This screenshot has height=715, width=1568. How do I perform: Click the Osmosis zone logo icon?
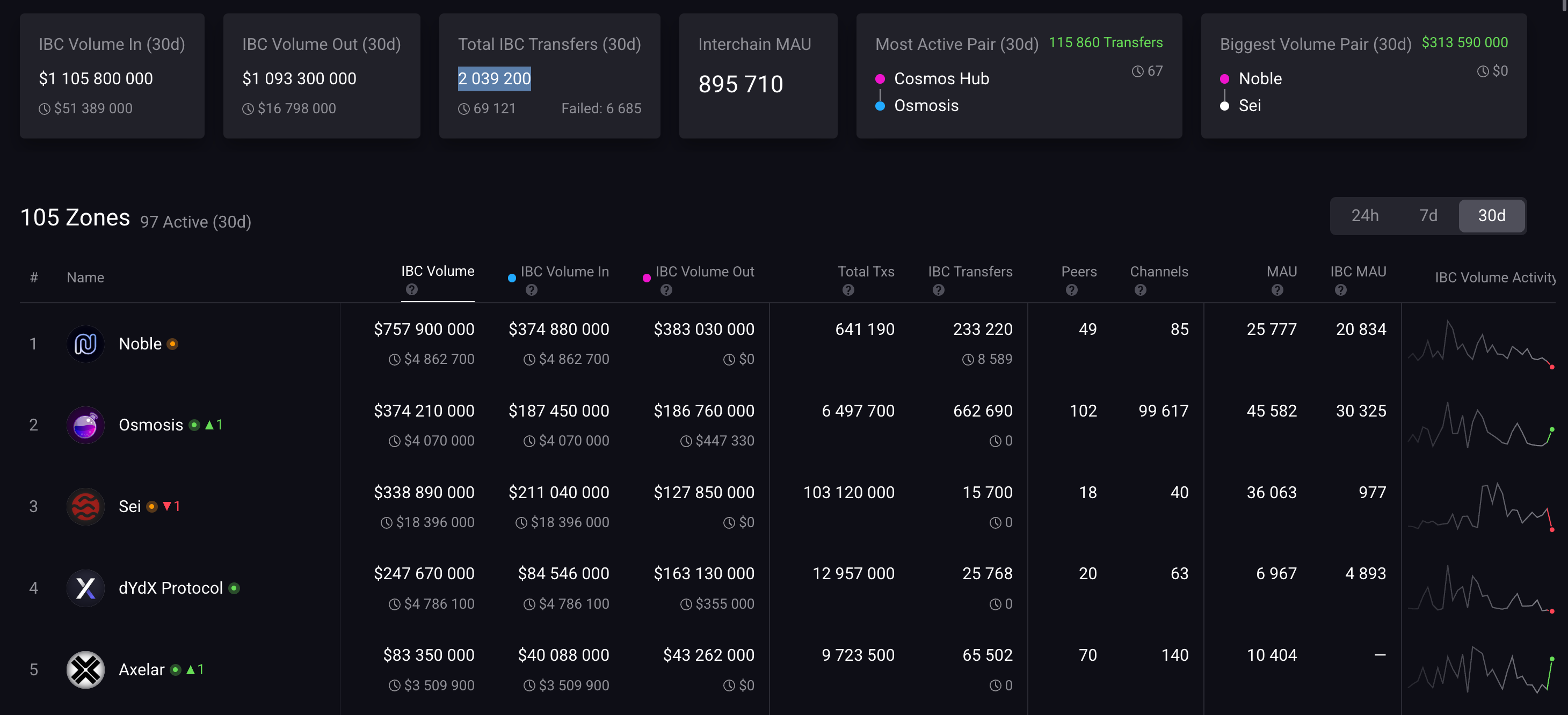click(x=85, y=425)
